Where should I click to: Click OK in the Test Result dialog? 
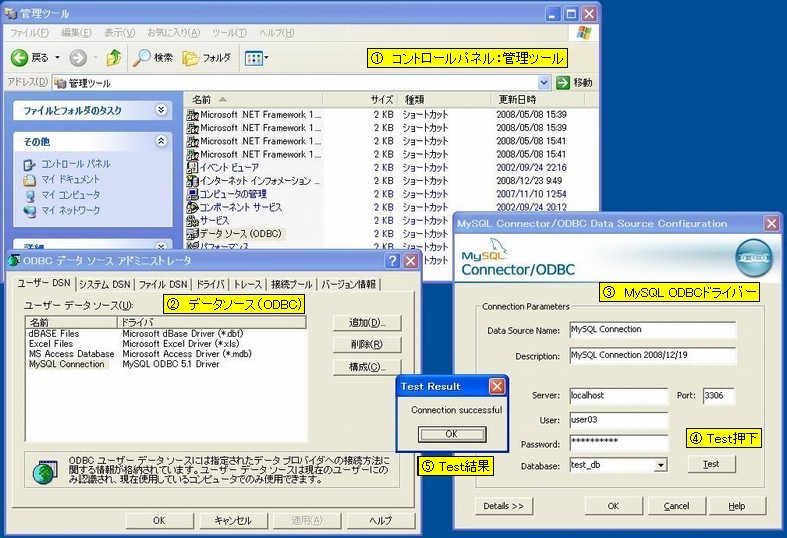(452, 434)
